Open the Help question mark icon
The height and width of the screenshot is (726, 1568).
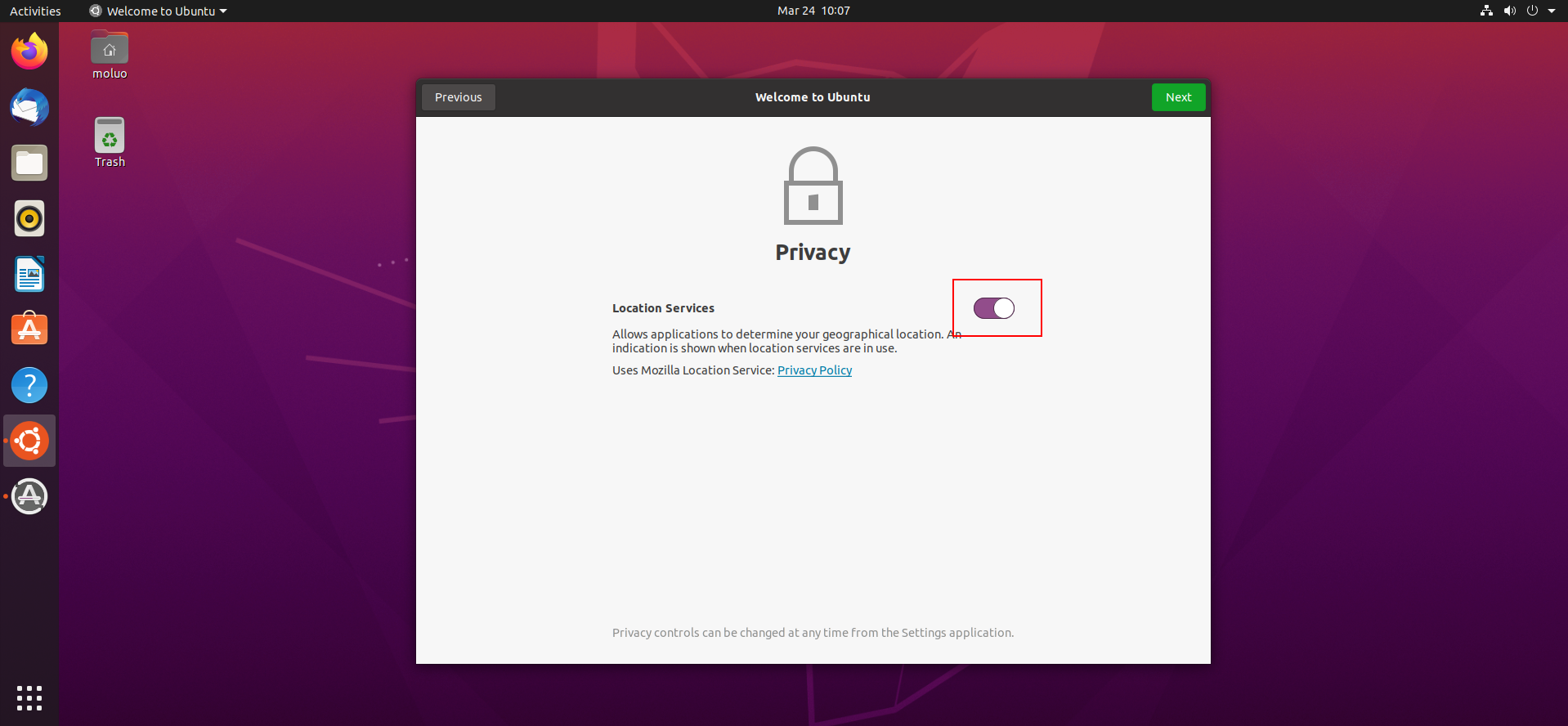[29, 385]
